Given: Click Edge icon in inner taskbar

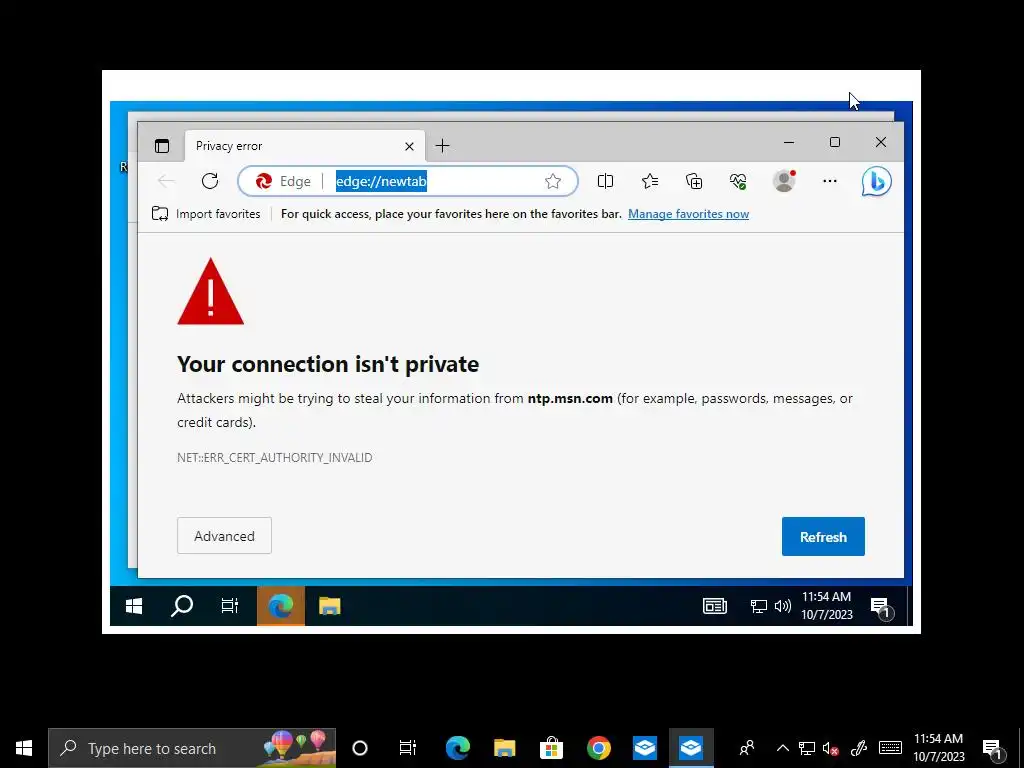Looking at the screenshot, I should 281,606.
